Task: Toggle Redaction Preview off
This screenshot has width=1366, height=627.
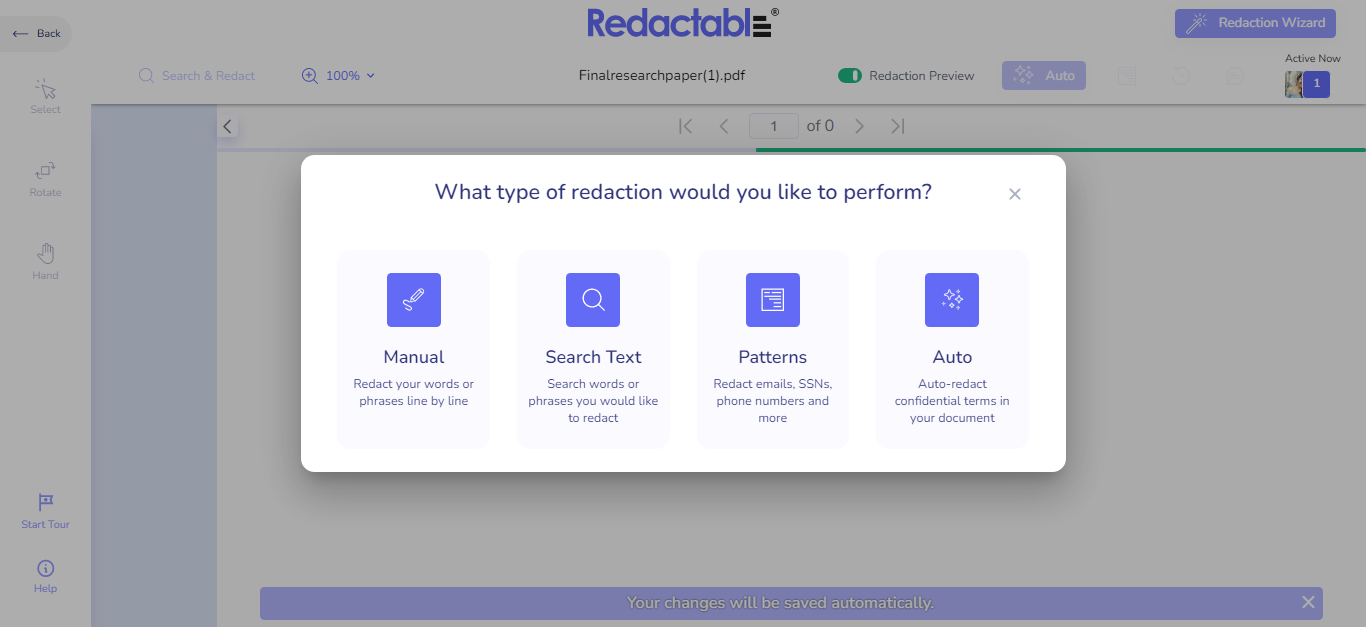Action: pyautogui.click(x=851, y=75)
